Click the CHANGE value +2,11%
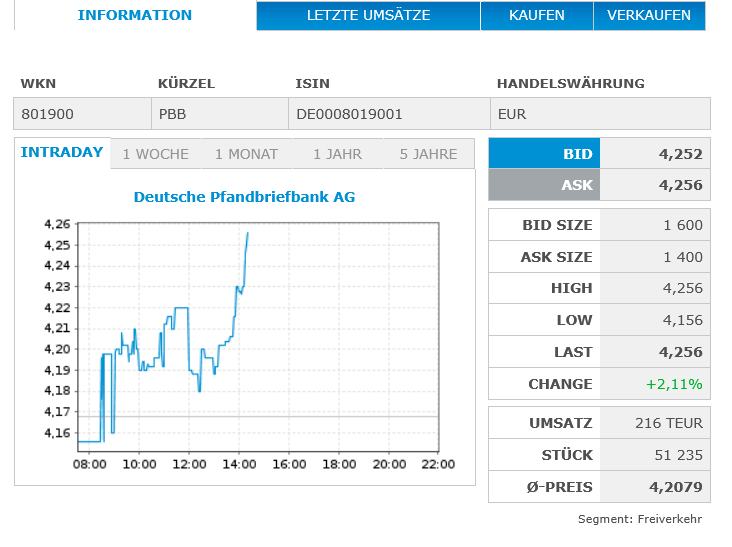The image size is (732, 547). 674,384
